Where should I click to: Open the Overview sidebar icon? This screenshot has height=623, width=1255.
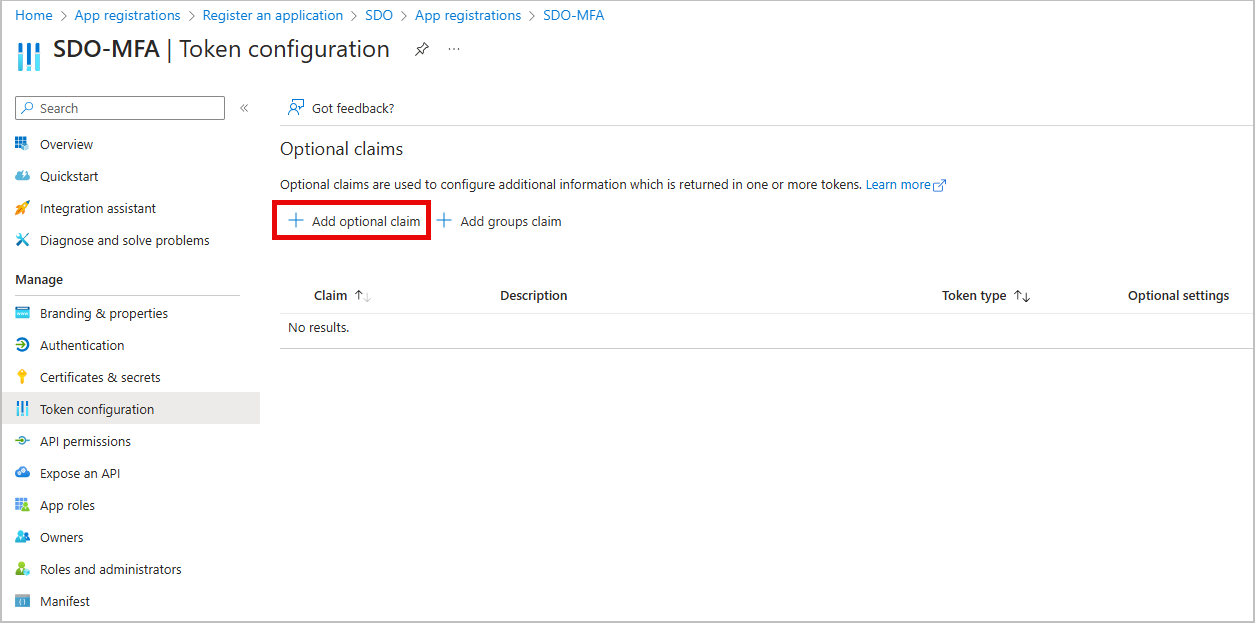click(x=22, y=144)
